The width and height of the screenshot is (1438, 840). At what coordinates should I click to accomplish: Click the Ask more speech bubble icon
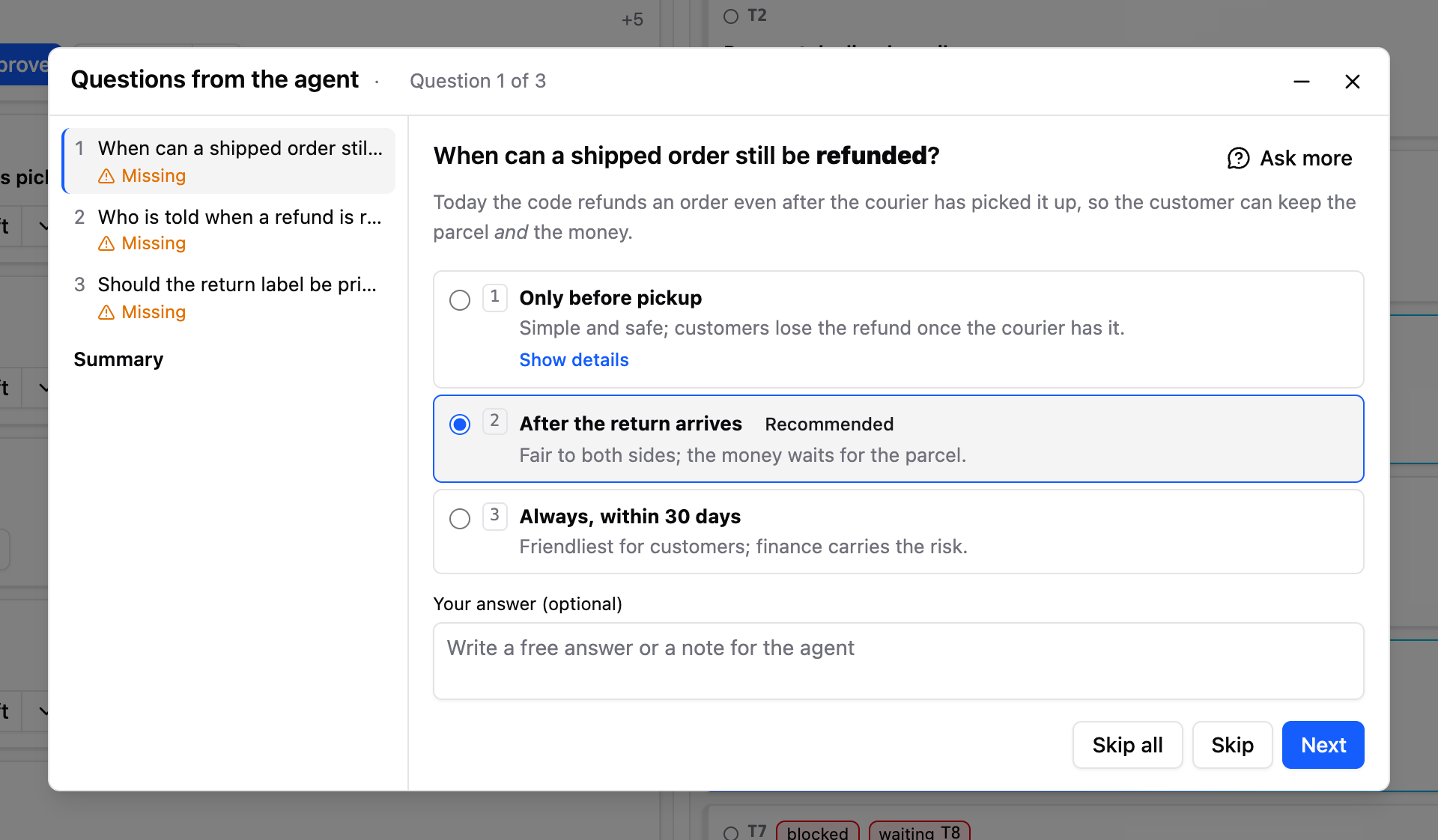1238,159
